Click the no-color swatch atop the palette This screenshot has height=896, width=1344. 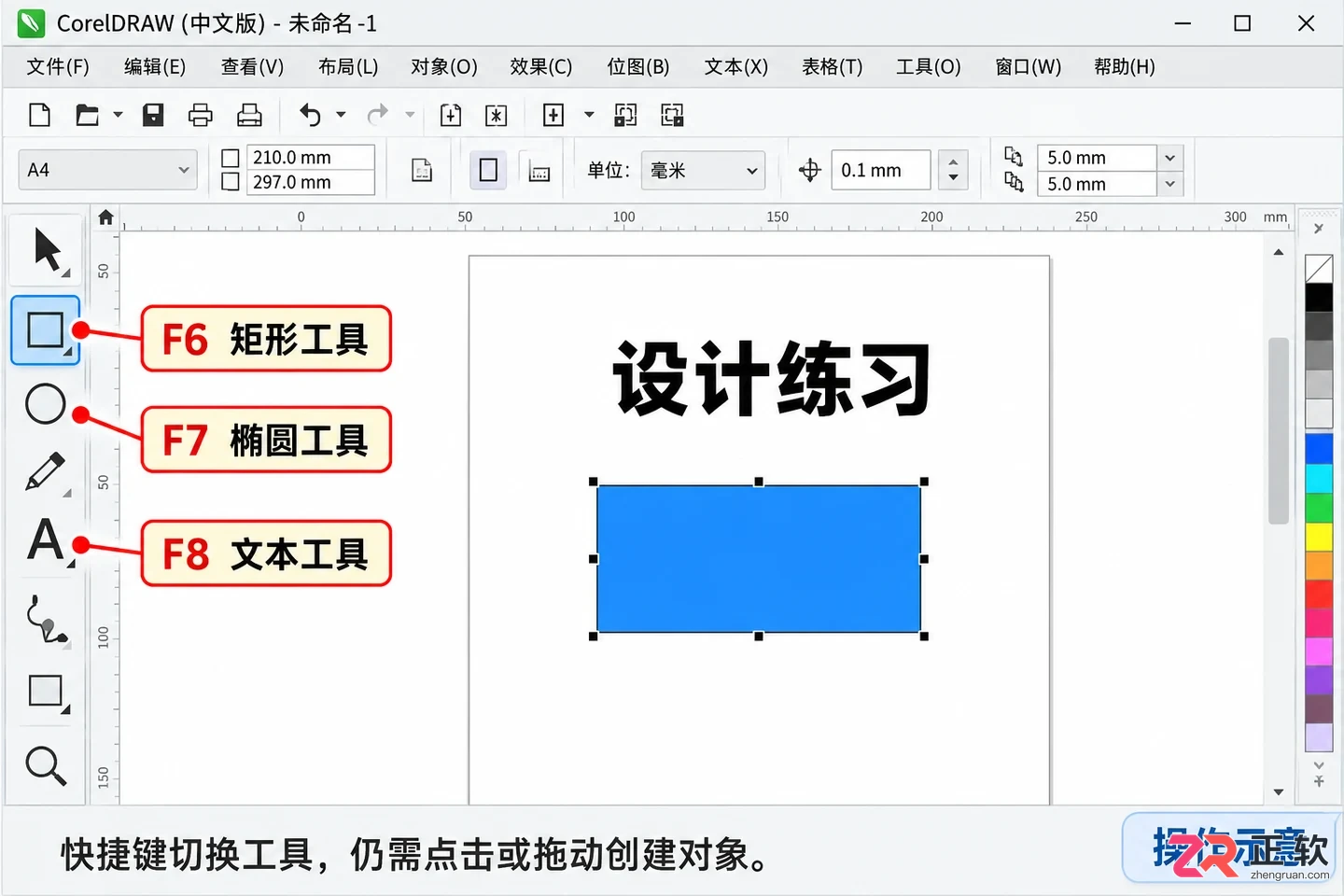click(x=1319, y=269)
